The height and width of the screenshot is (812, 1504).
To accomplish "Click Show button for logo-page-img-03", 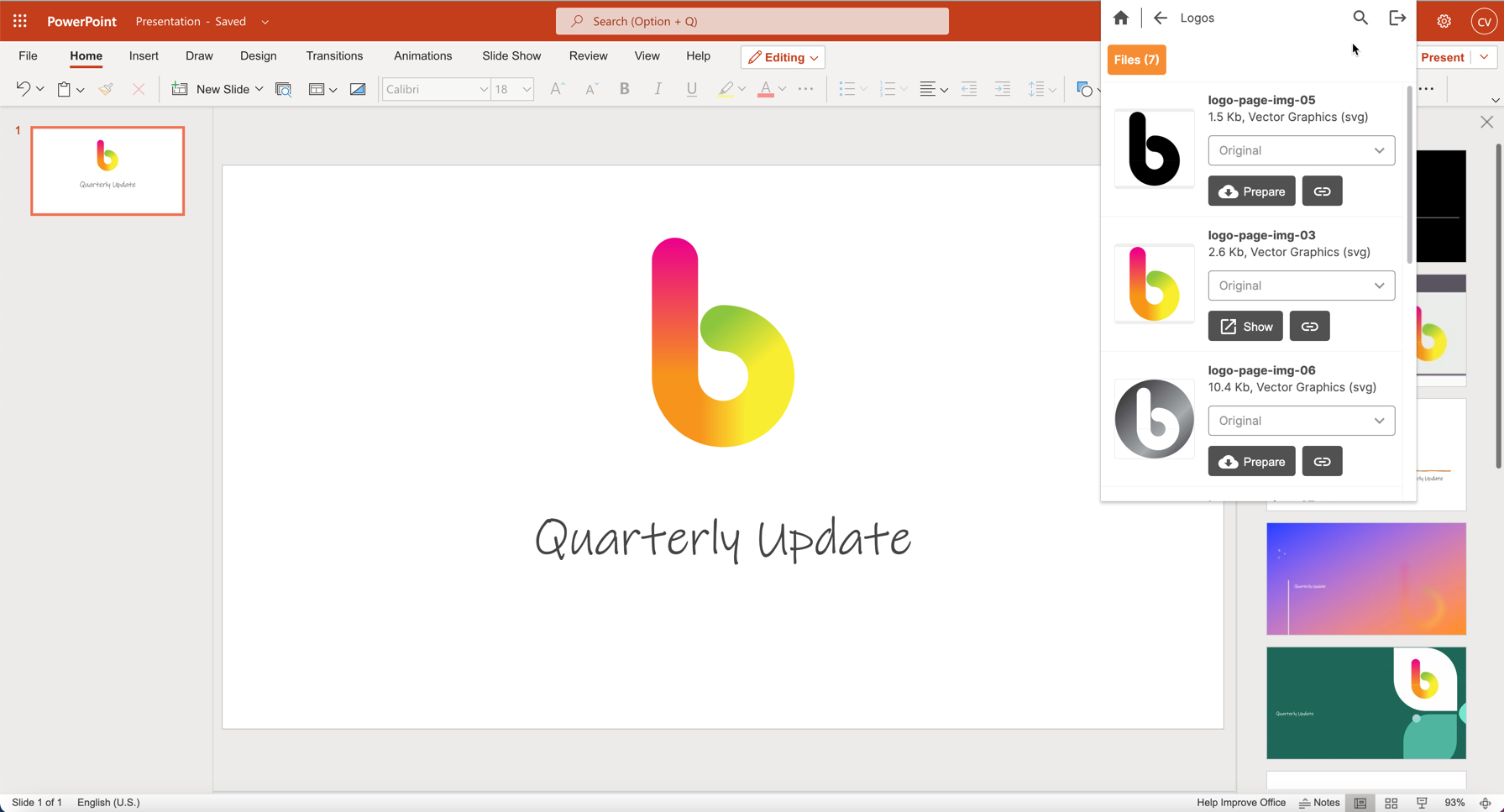I will click(x=1245, y=327).
